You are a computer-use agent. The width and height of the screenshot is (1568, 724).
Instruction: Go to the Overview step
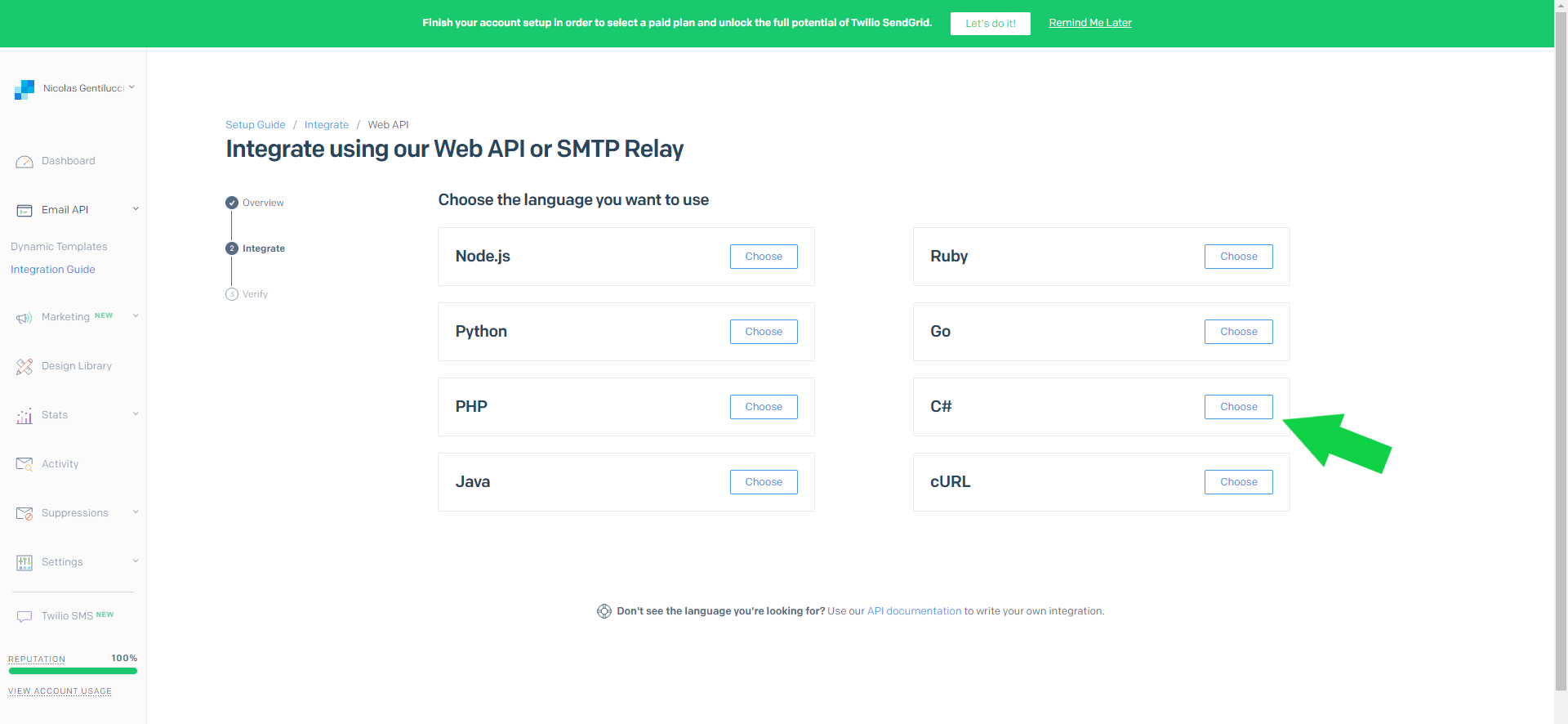tap(263, 203)
